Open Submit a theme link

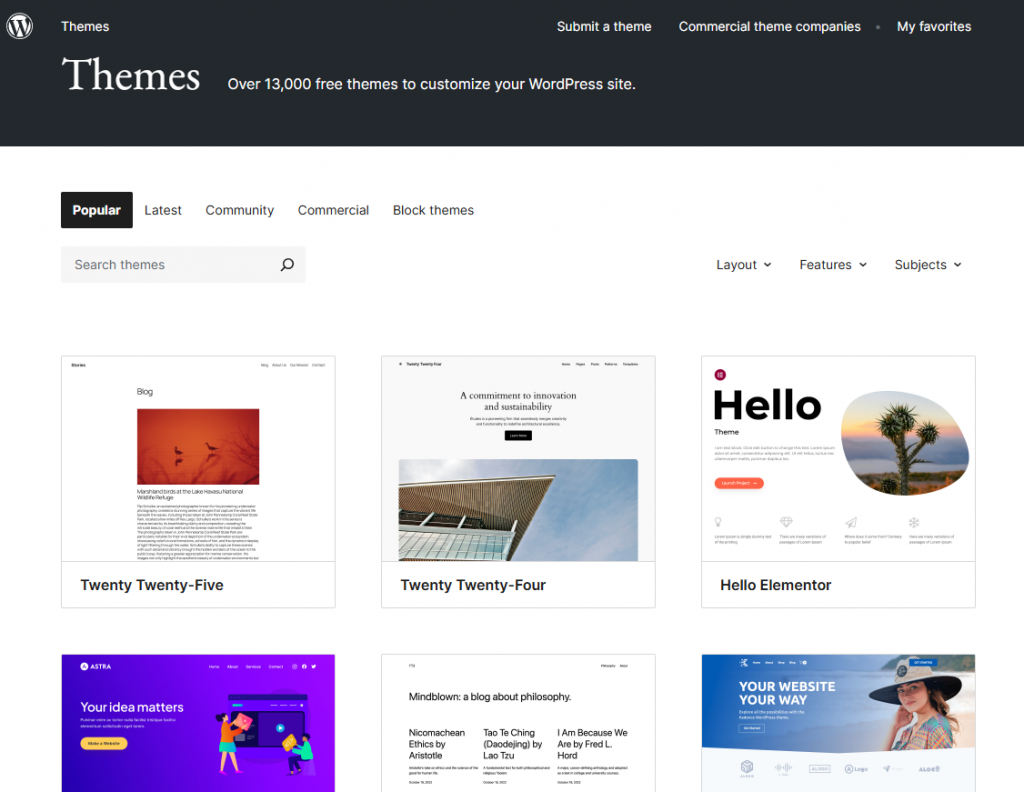pos(604,27)
